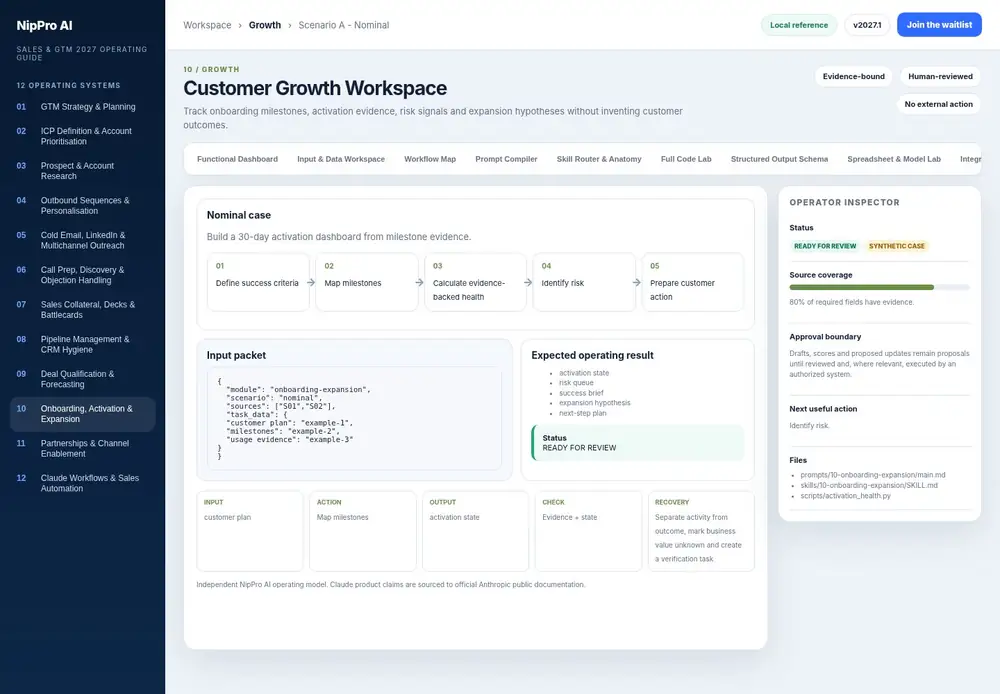Viewport: 1000px width, 694px height.
Task: Click 'activation state' in expected results
Action: pyautogui.click(x=584, y=373)
